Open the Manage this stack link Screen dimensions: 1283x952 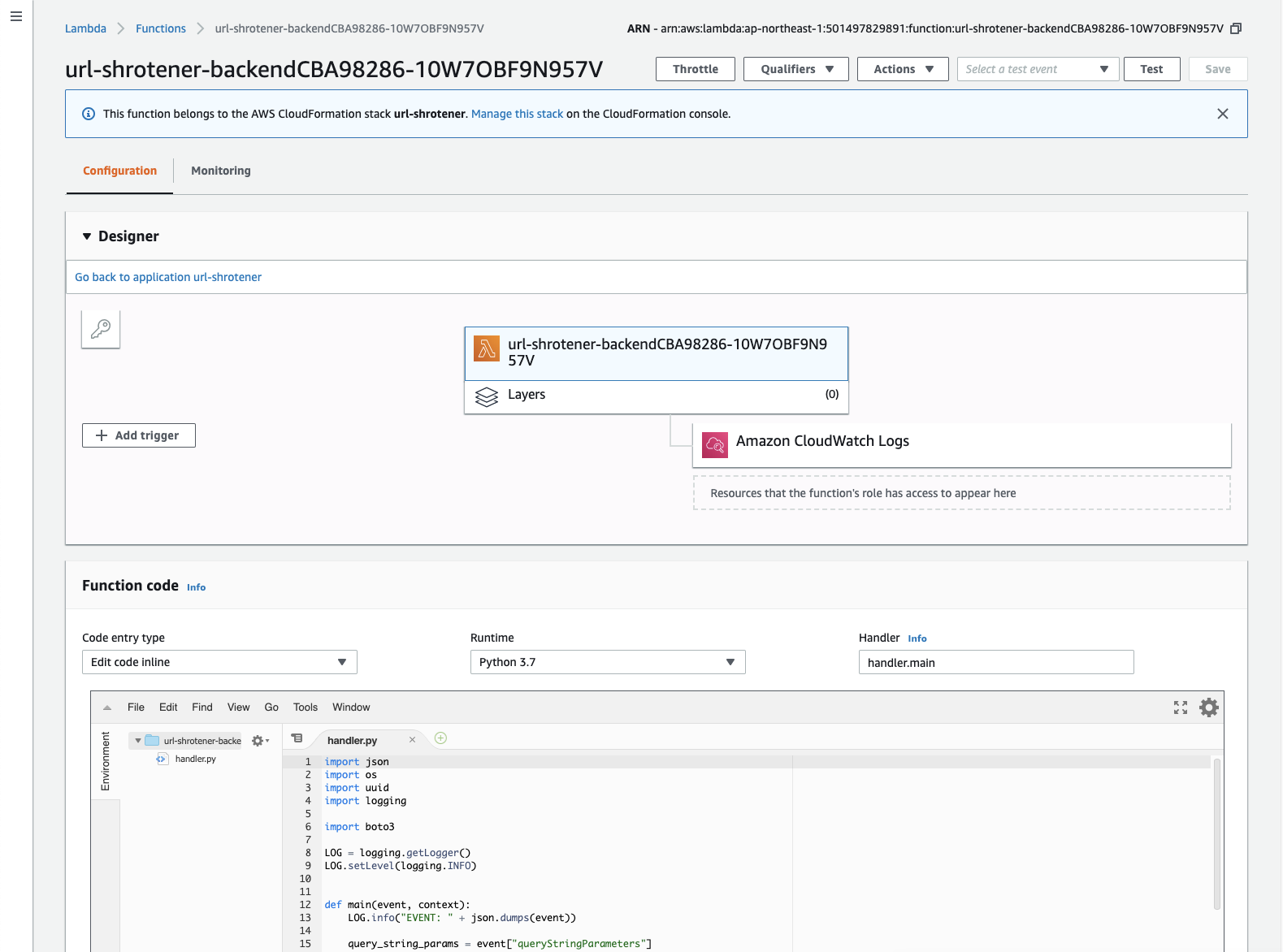pyautogui.click(x=517, y=114)
